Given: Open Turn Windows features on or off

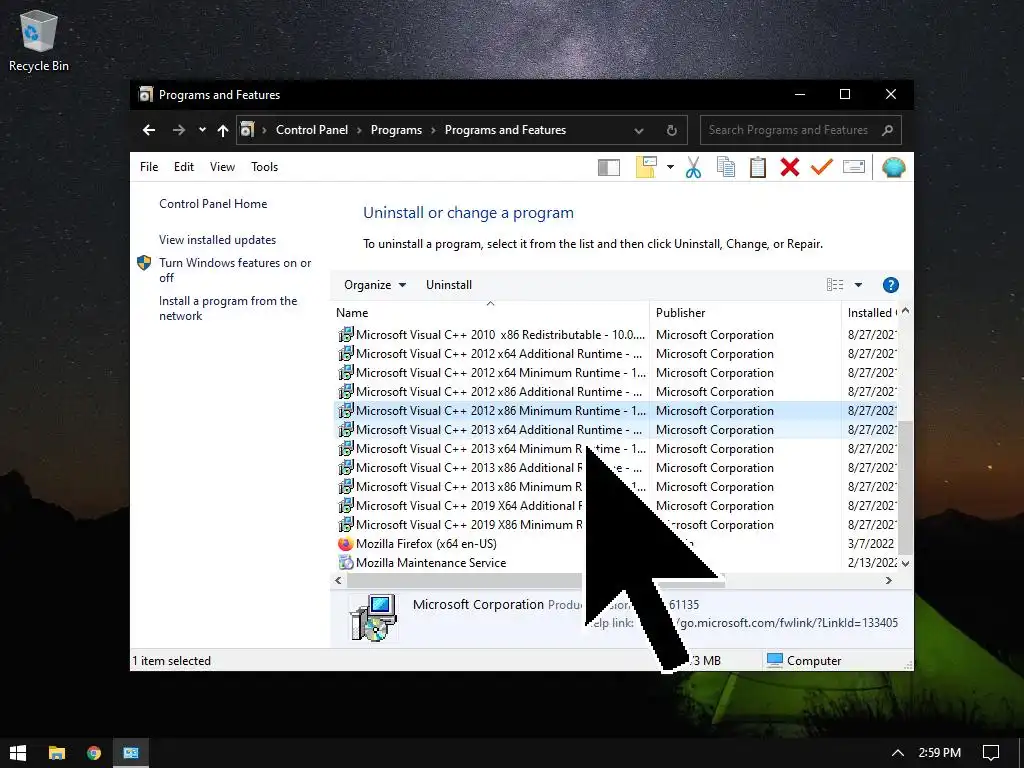Looking at the screenshot, I should point(235,270).
